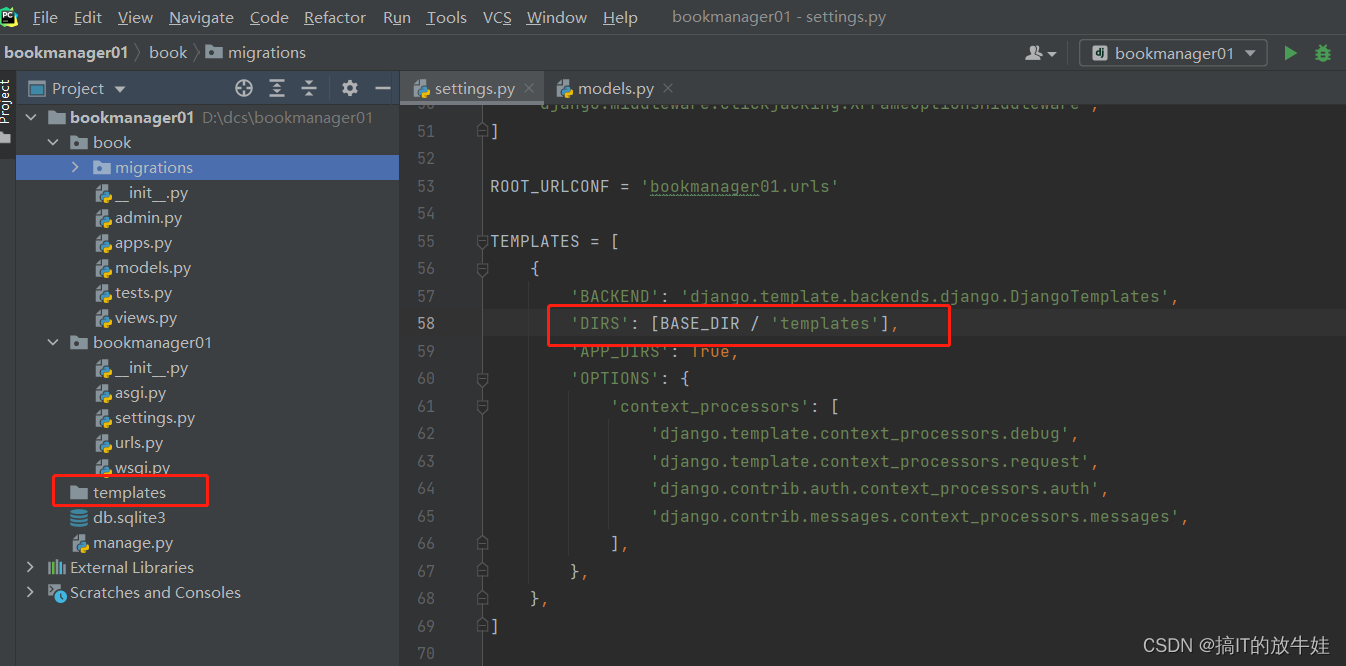The height and width of the screenshot is (666, 1346).
Task: Expand External Libraries node
Action: click(30, 567)
